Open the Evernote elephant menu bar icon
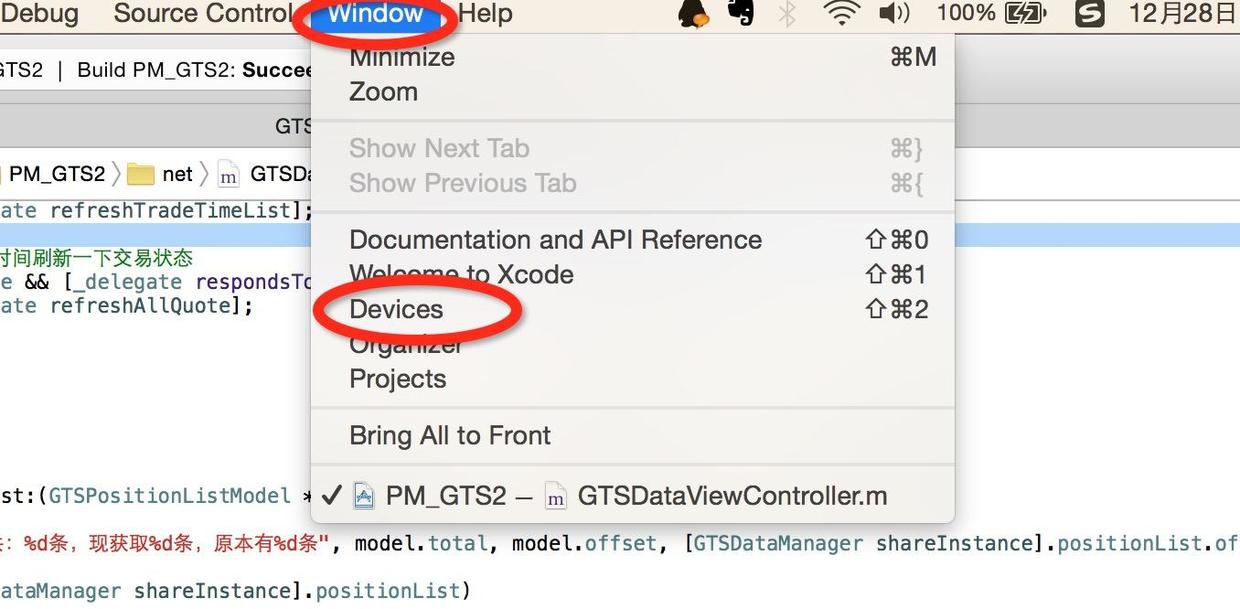1240x609 pixels. tap(741, 14)
